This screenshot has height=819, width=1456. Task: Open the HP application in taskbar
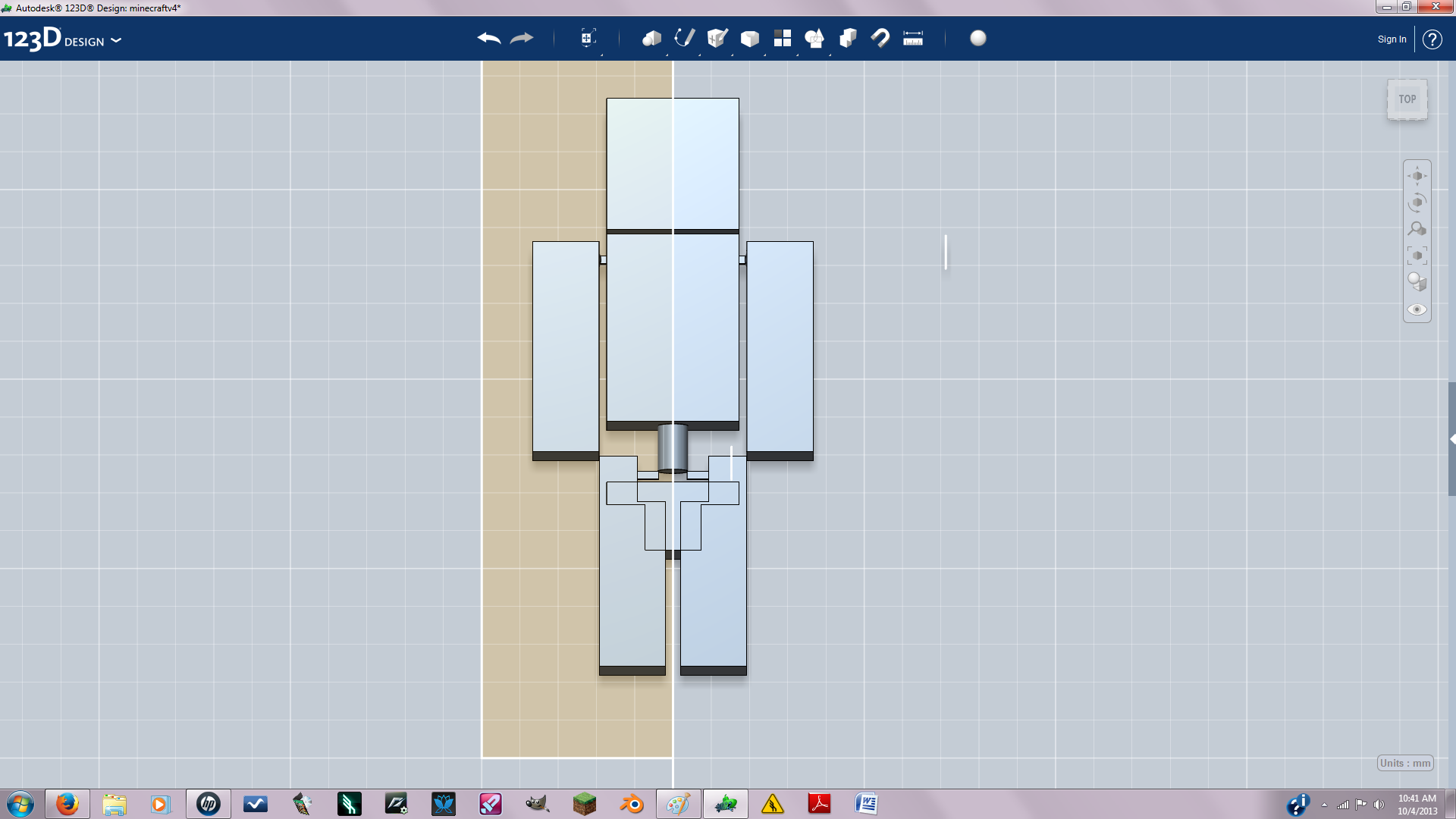209,804
